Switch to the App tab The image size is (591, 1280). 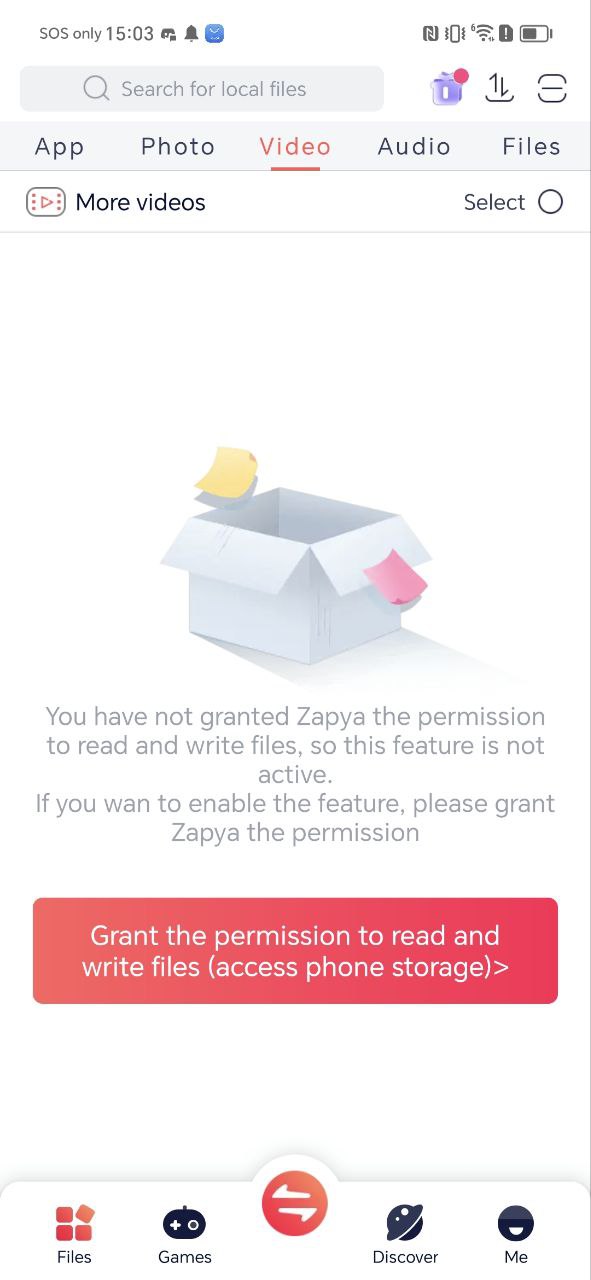coord(60,146)
